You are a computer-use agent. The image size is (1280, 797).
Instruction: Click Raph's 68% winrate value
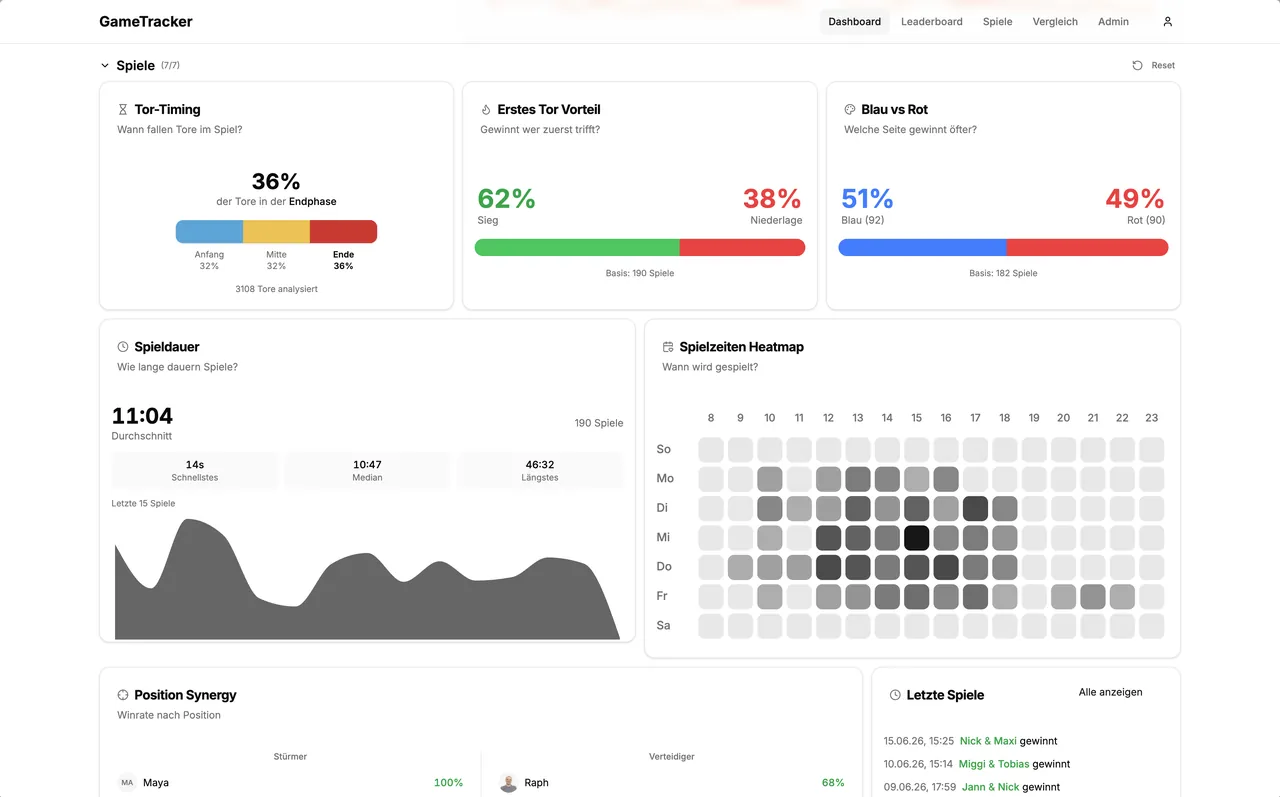coord(833,783)
